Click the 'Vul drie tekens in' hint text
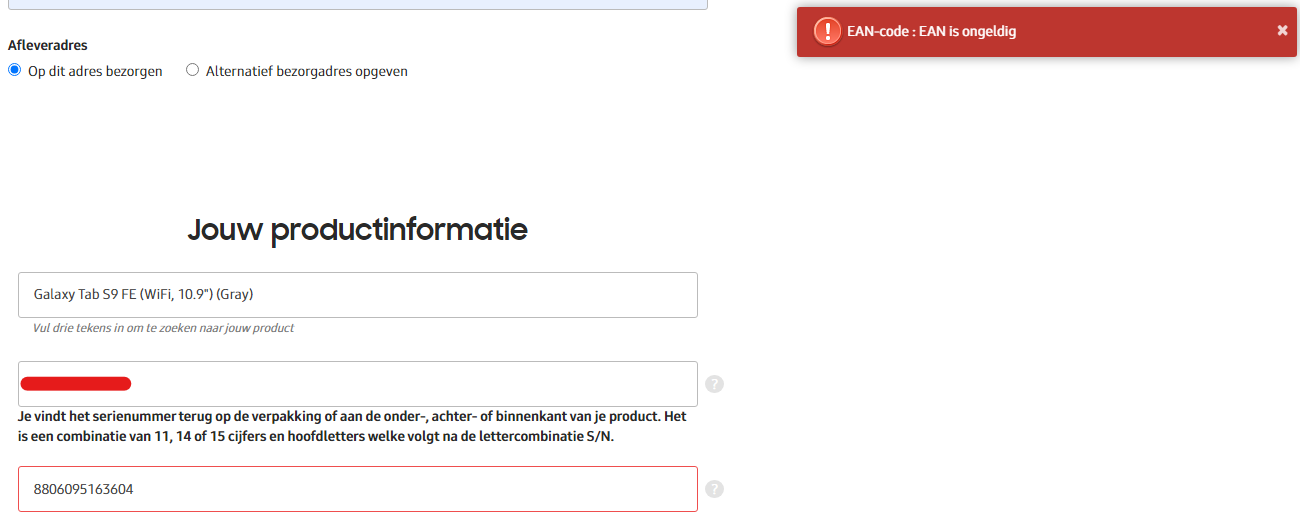This screenshot has height=521, width=1300. coord(163,328)
